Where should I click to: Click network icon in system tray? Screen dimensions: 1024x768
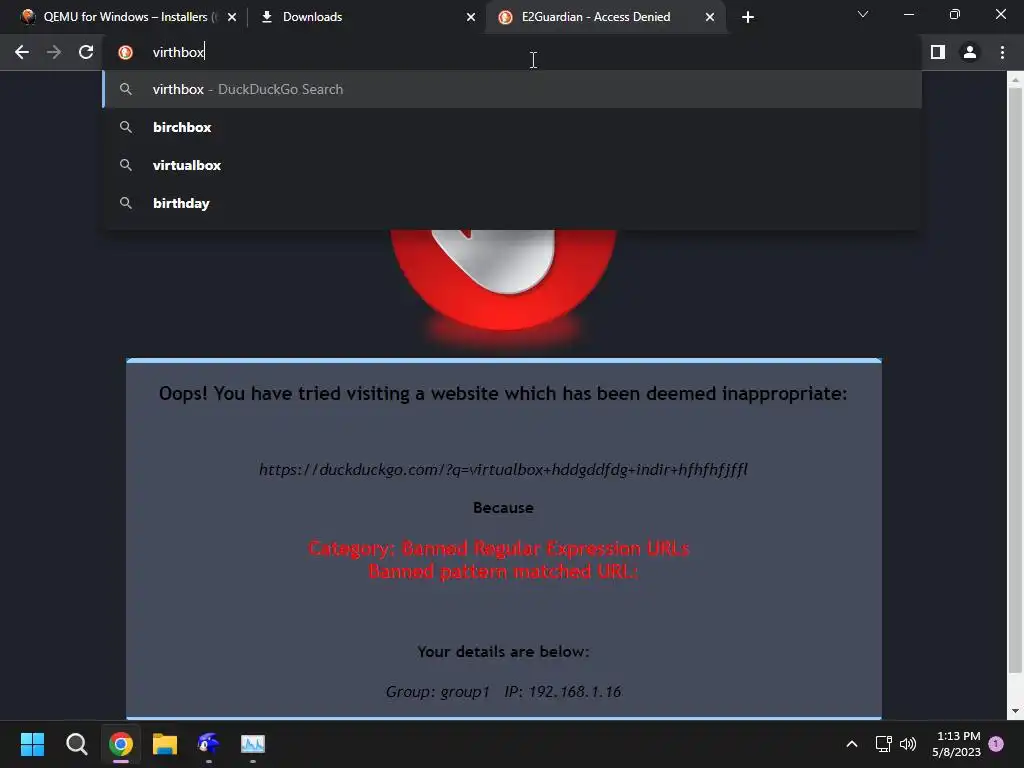coord(884,744)
